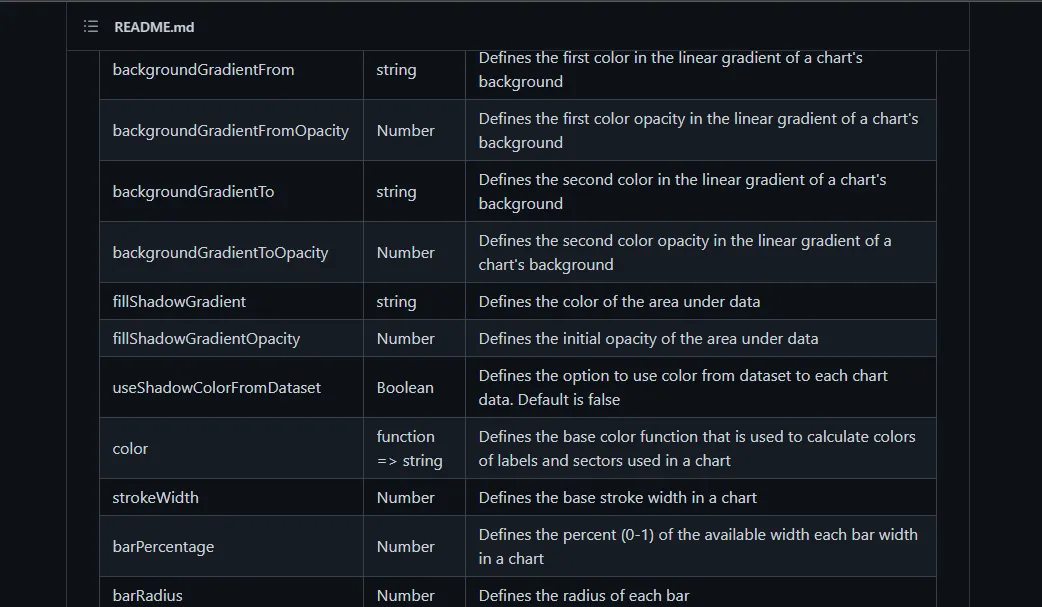Click the README.md file title

(x=154, y=27)
